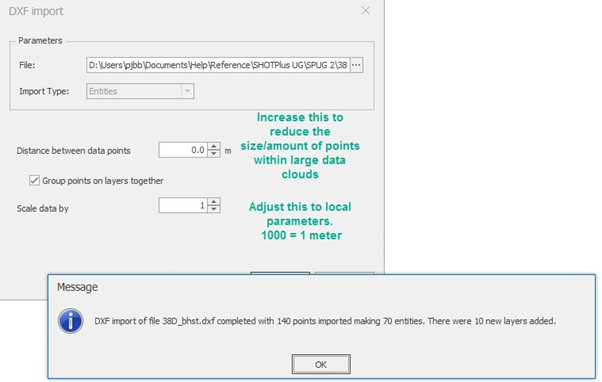The width and height of the screenshot is (602, 382).
Task: Click the 'DXF import of file 38D_bhst.dxf' message
Action: pyautogui.click(x=325, y=321)
